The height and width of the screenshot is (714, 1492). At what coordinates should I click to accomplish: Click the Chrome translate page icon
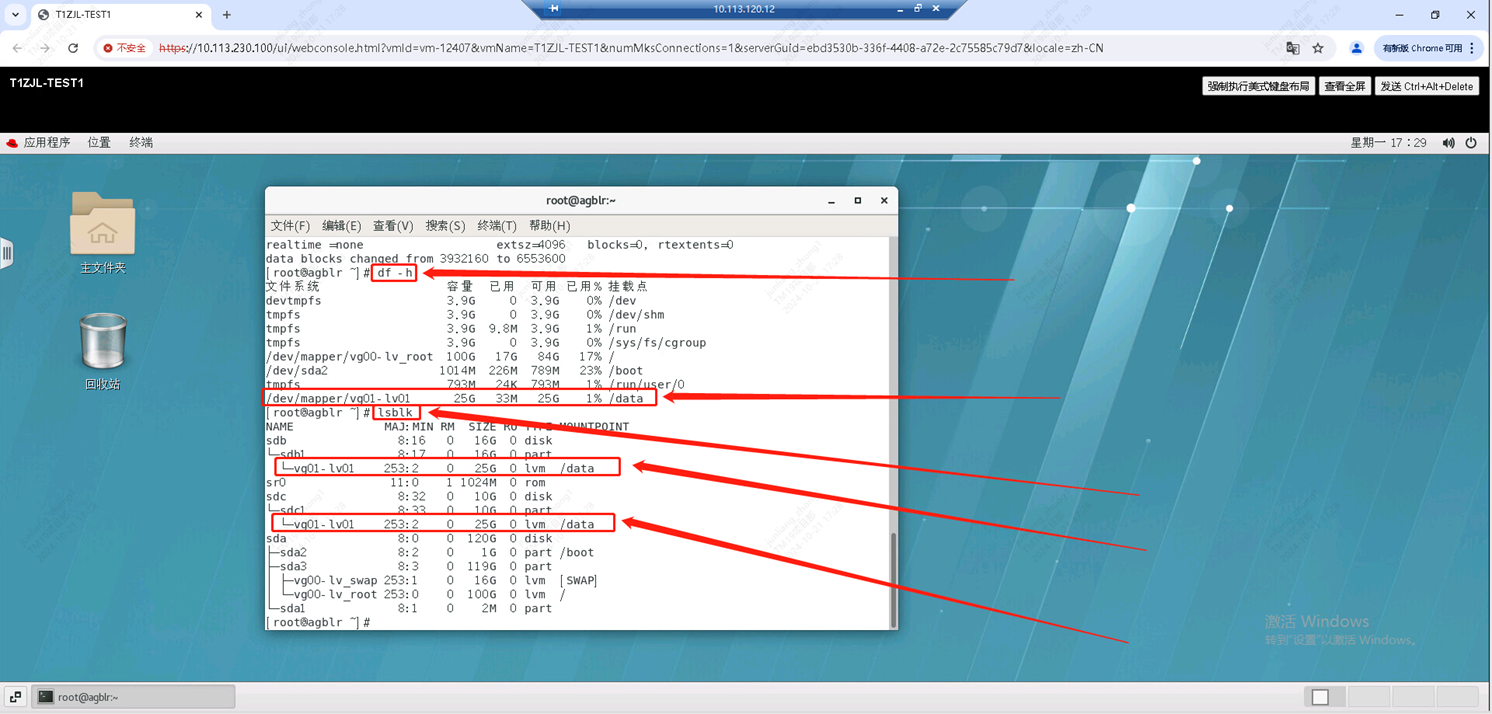pyautogui.click(x=1293, y=48)
